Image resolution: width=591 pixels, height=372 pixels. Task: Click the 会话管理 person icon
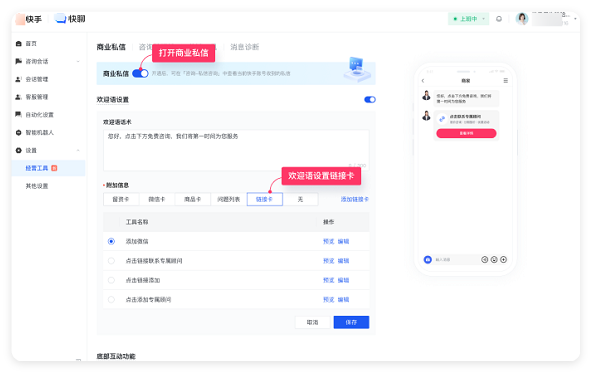click(x=18, y=79)
